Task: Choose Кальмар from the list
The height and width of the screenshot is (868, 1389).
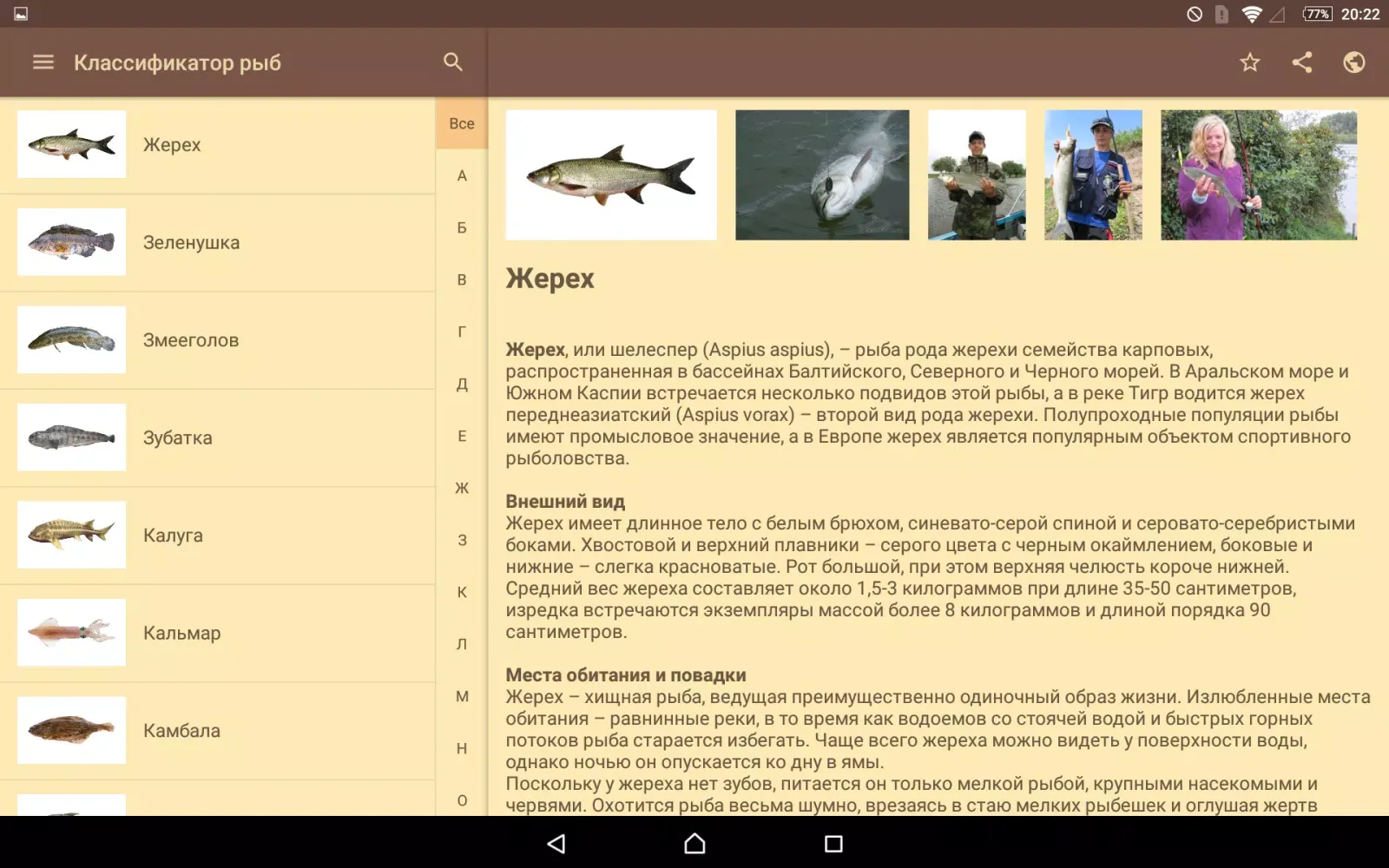Action: point(217,633)
